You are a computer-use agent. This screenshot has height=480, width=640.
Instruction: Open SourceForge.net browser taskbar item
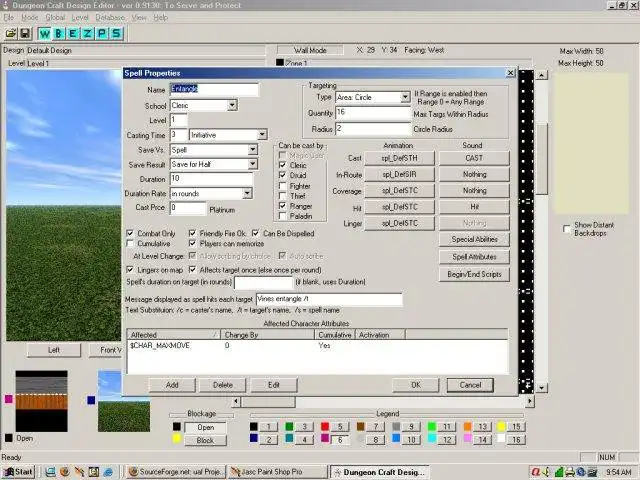click(174, 472)
